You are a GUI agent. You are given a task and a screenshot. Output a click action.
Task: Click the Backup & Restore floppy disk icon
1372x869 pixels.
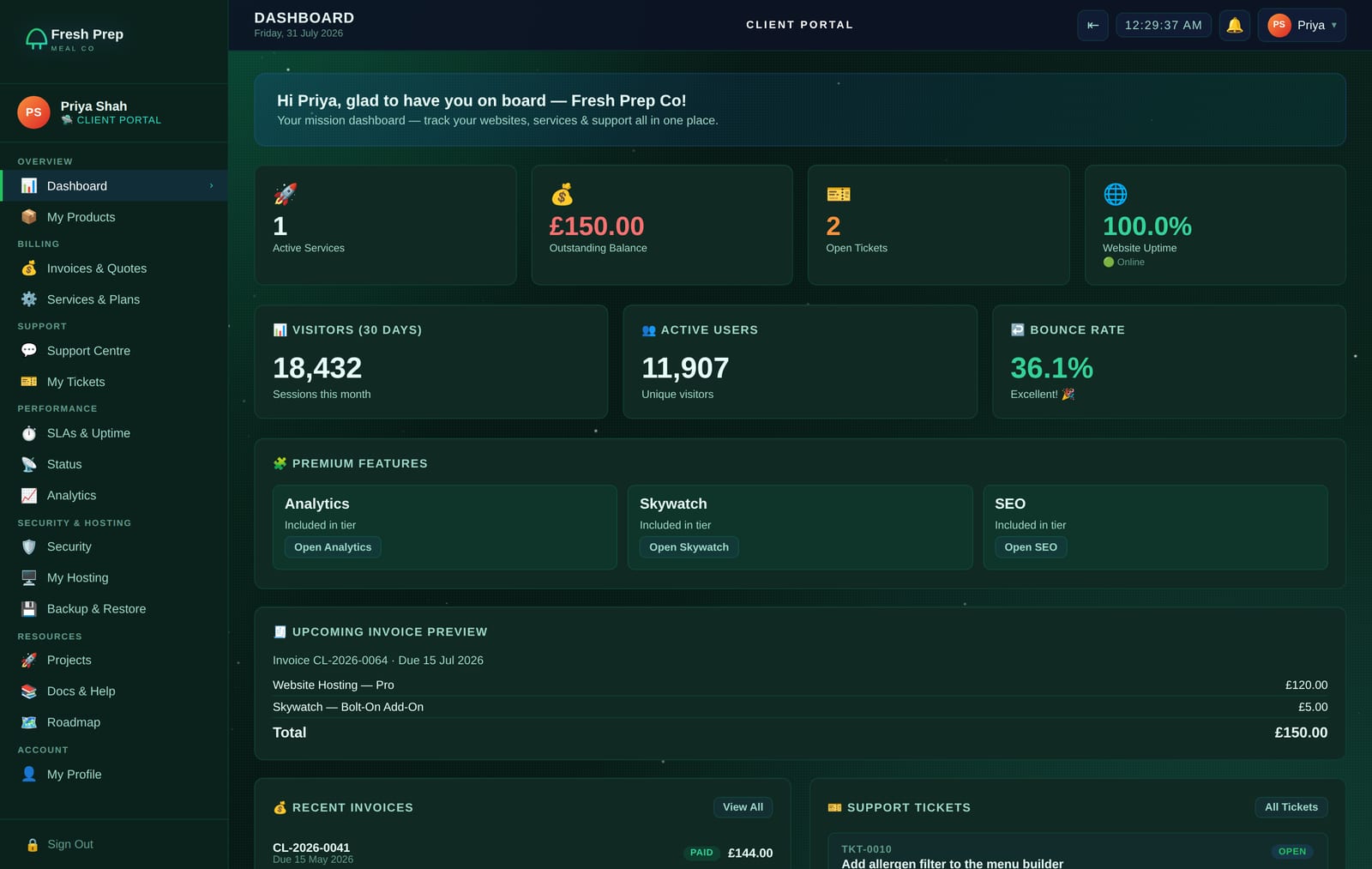29,609
